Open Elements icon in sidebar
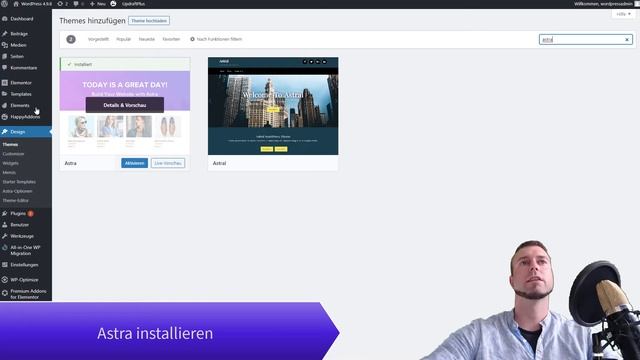 [x=4, y=105]
